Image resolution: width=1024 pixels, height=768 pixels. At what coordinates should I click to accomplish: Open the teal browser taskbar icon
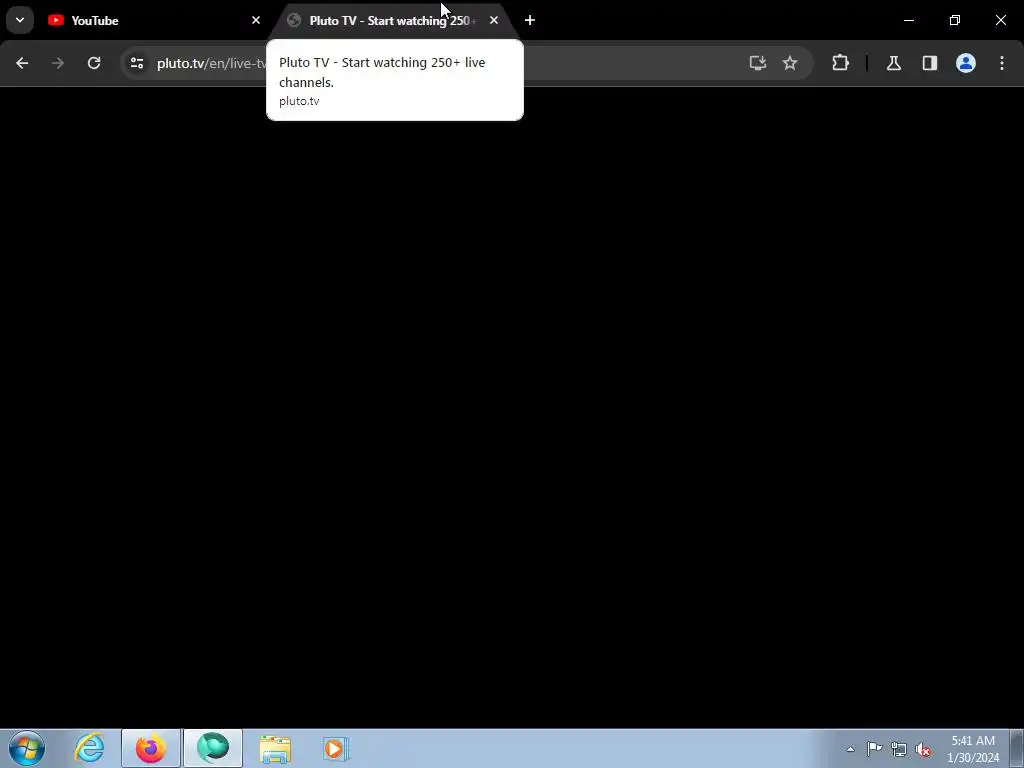213,748
